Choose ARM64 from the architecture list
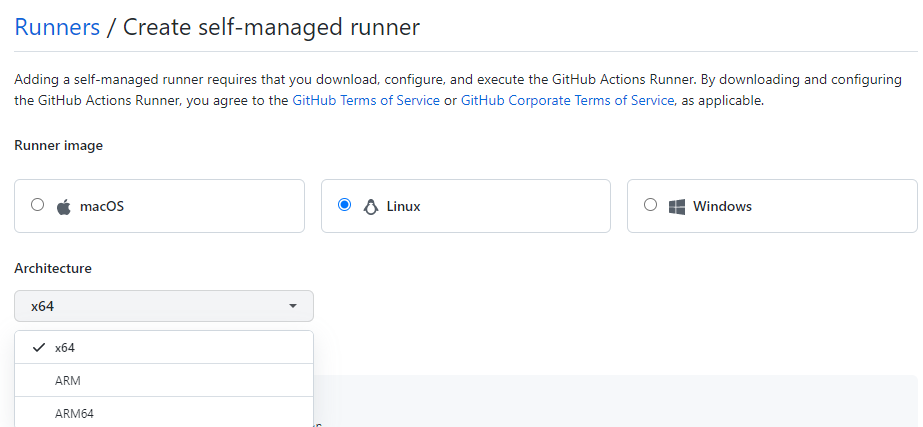The height and width of the screenshot is (427, 923). 164,412
